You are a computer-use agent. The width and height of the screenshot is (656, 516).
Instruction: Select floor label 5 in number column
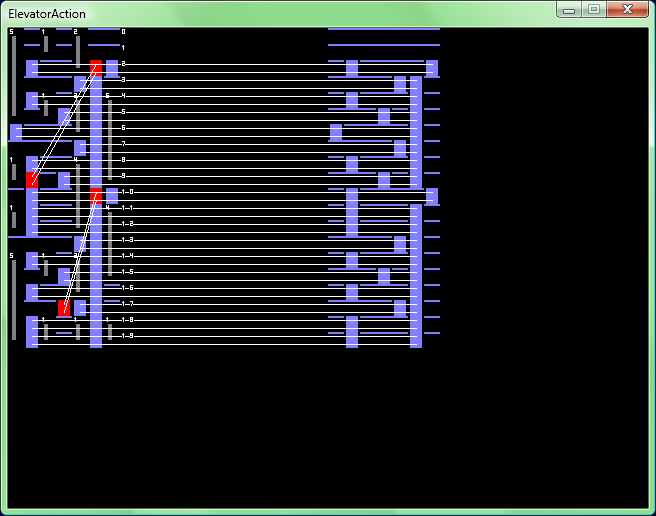coord(123,112)
